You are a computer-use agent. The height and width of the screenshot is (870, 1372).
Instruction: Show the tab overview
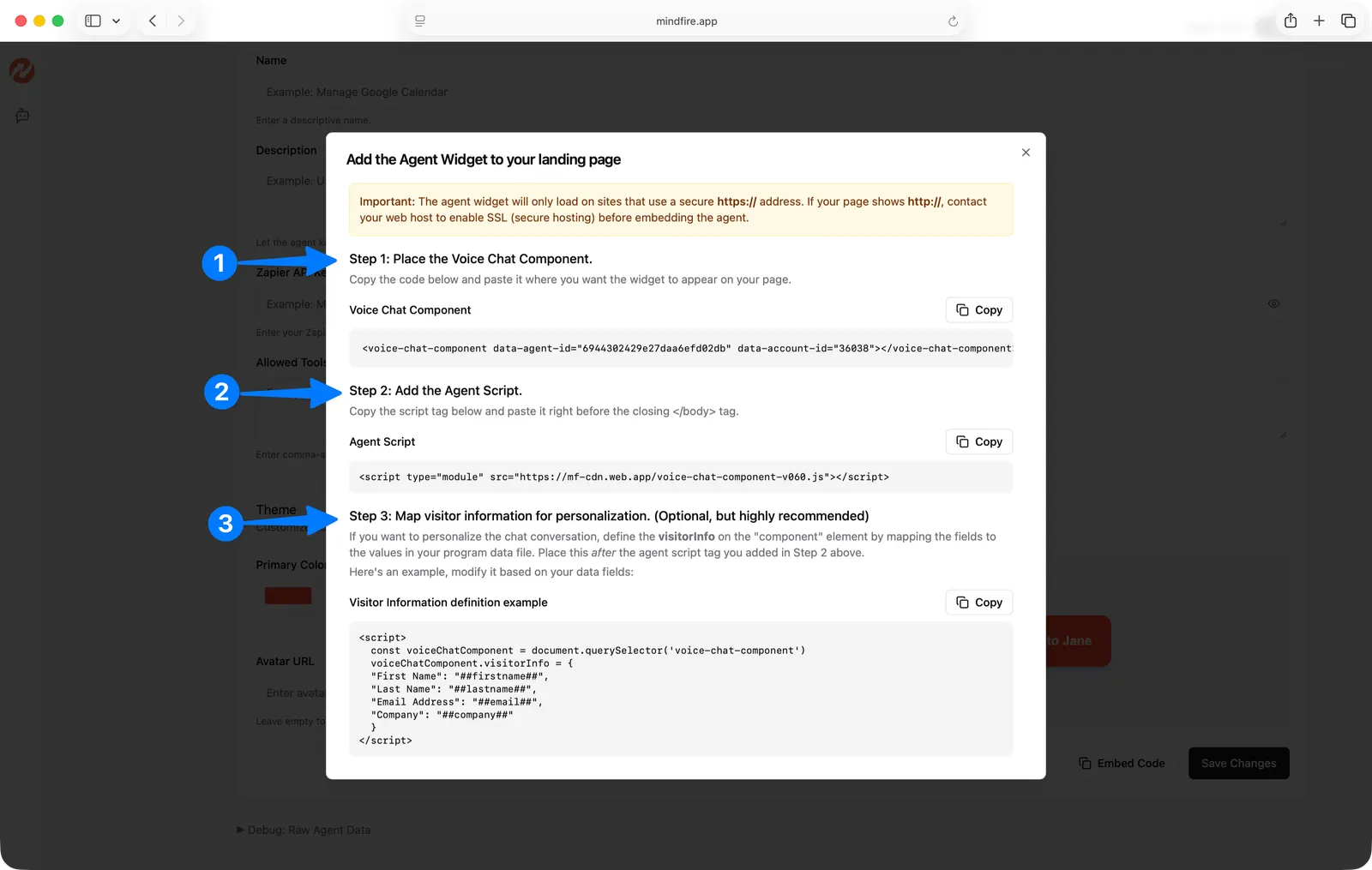pos(1348,21)
